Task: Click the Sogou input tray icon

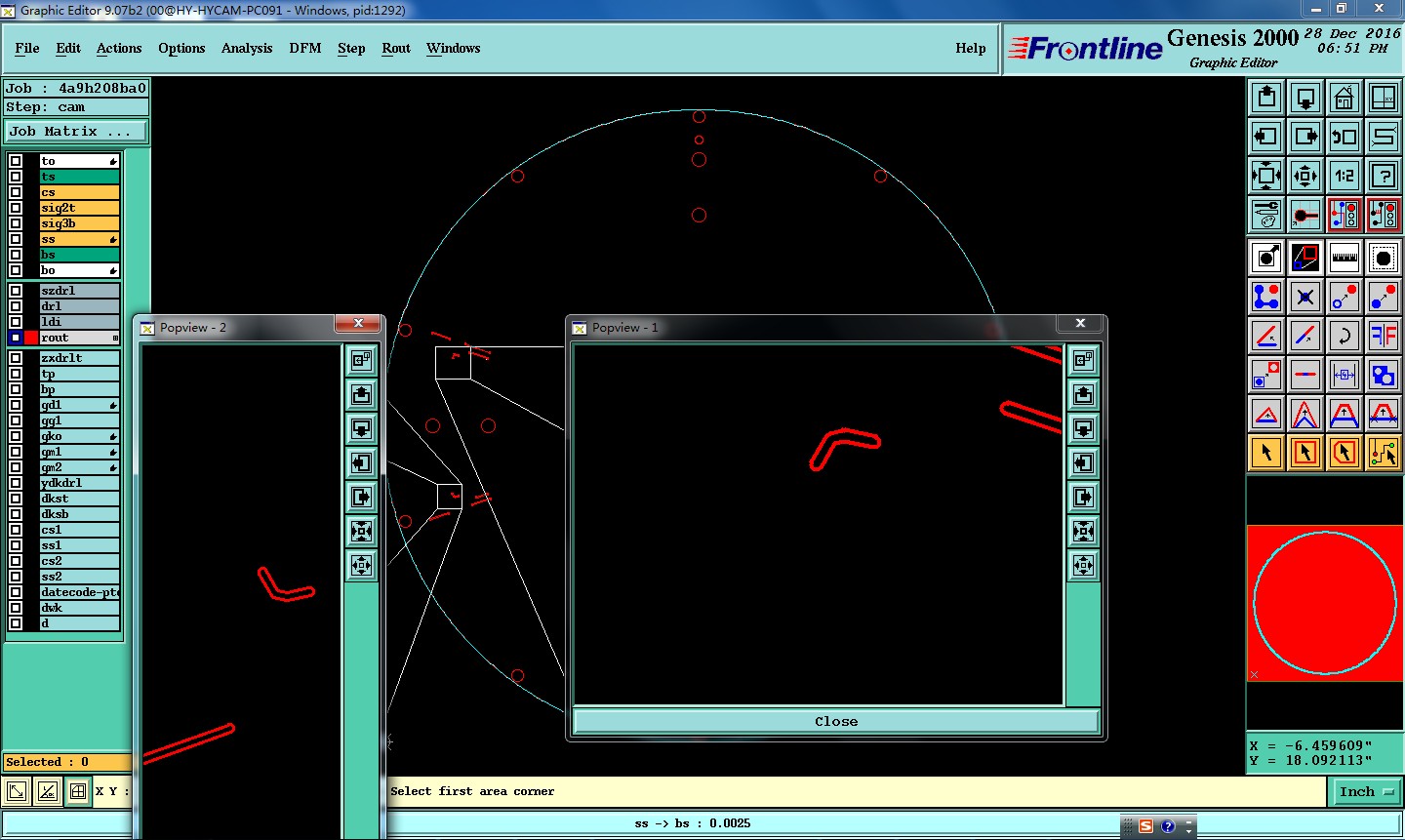Action: tap(1145, 826)
